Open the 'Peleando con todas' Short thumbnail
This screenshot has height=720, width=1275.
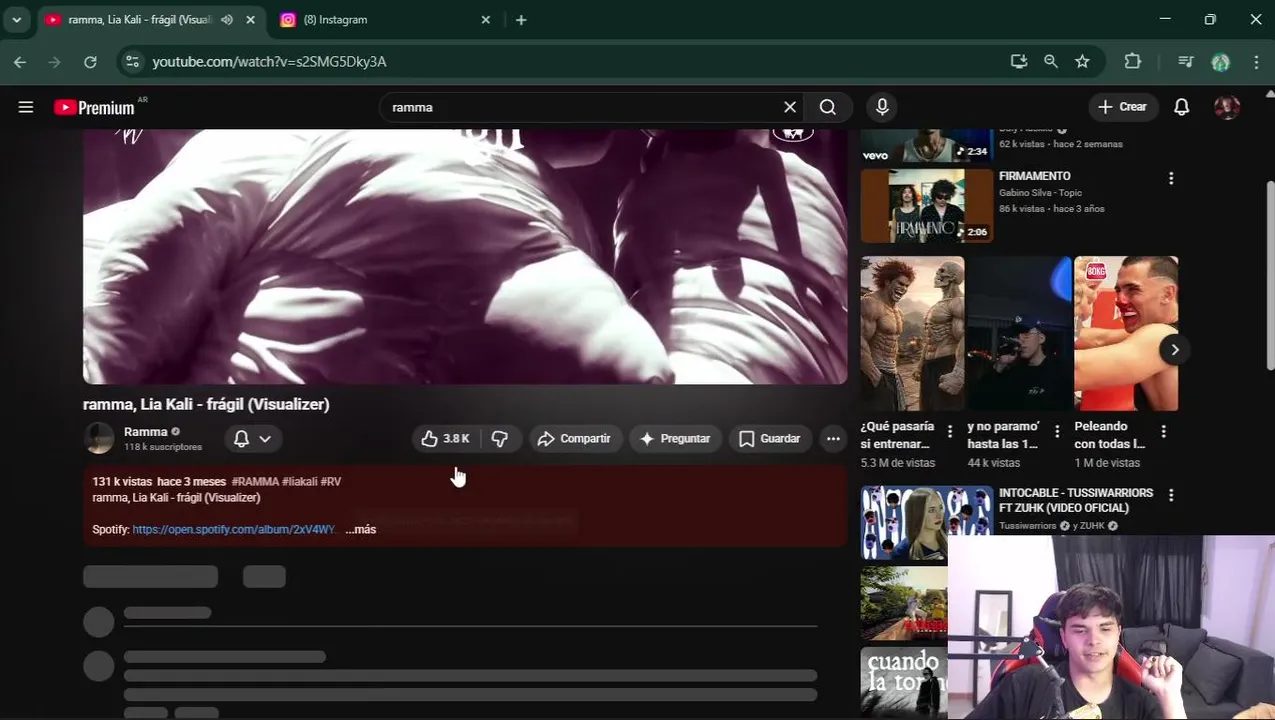(1126, 333)
